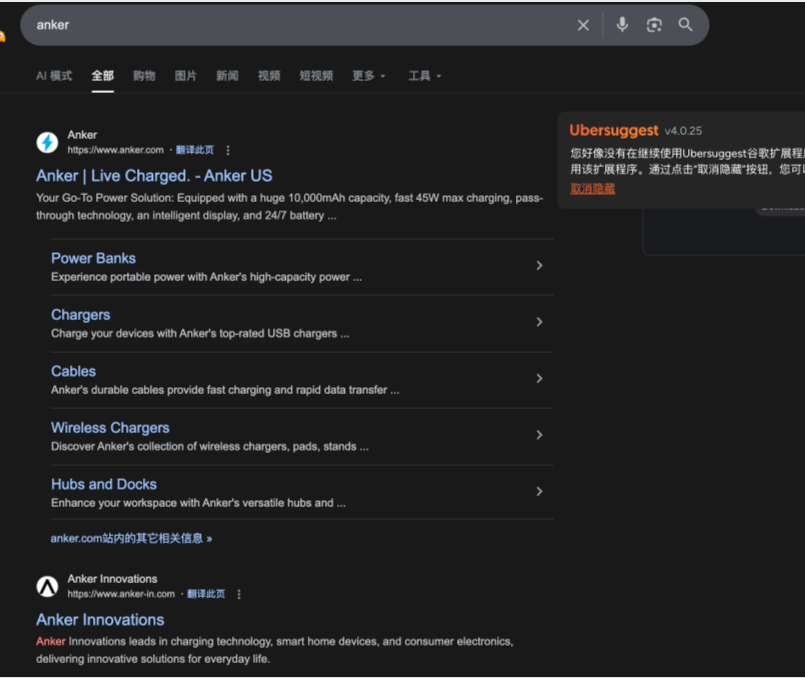Open the Wireless Chargers sitelink

(x=110, y=428)
